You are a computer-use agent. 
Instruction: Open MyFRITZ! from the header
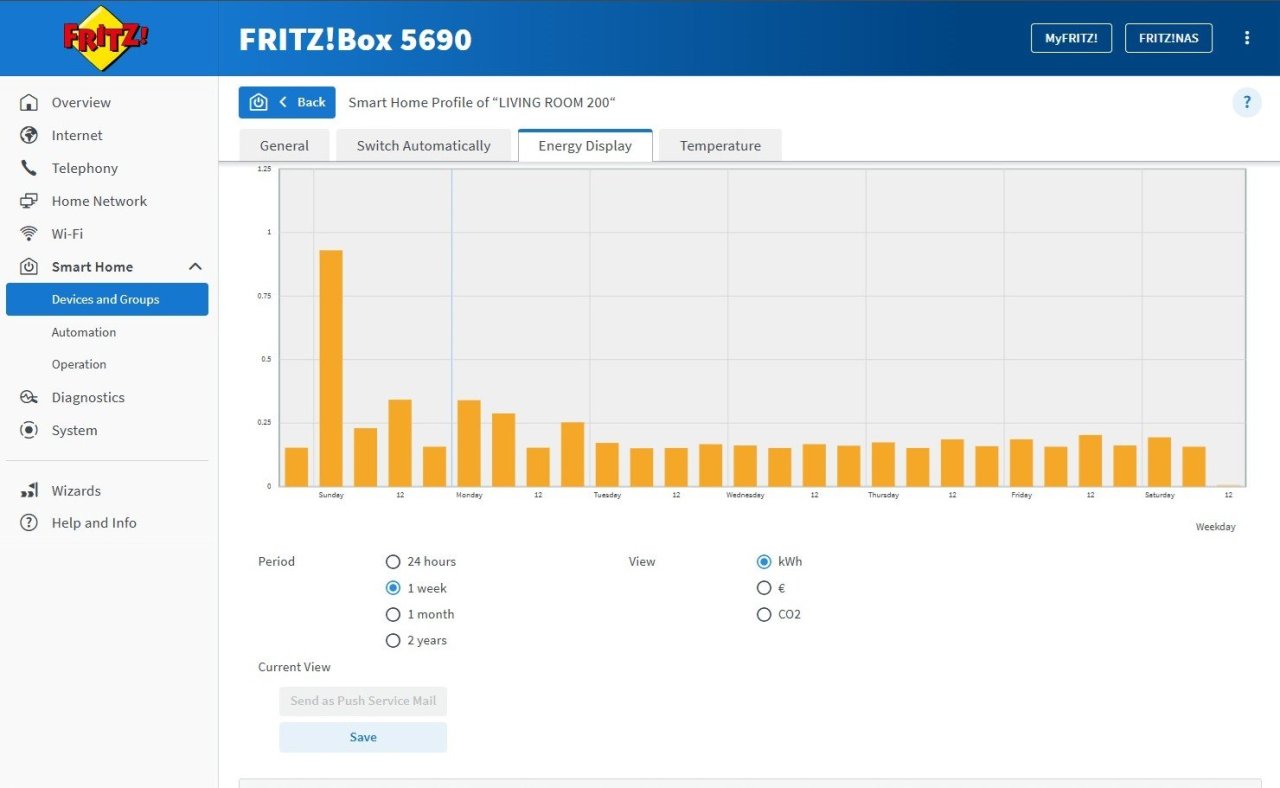[1071, 38]
